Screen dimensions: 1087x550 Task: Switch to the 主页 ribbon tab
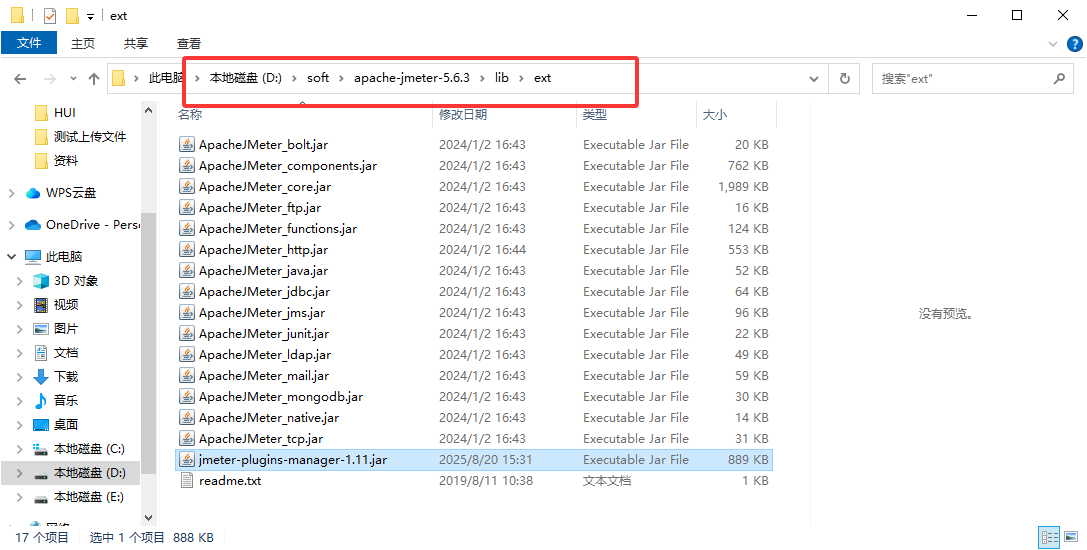pyautogui.click(x=82, y=43)
